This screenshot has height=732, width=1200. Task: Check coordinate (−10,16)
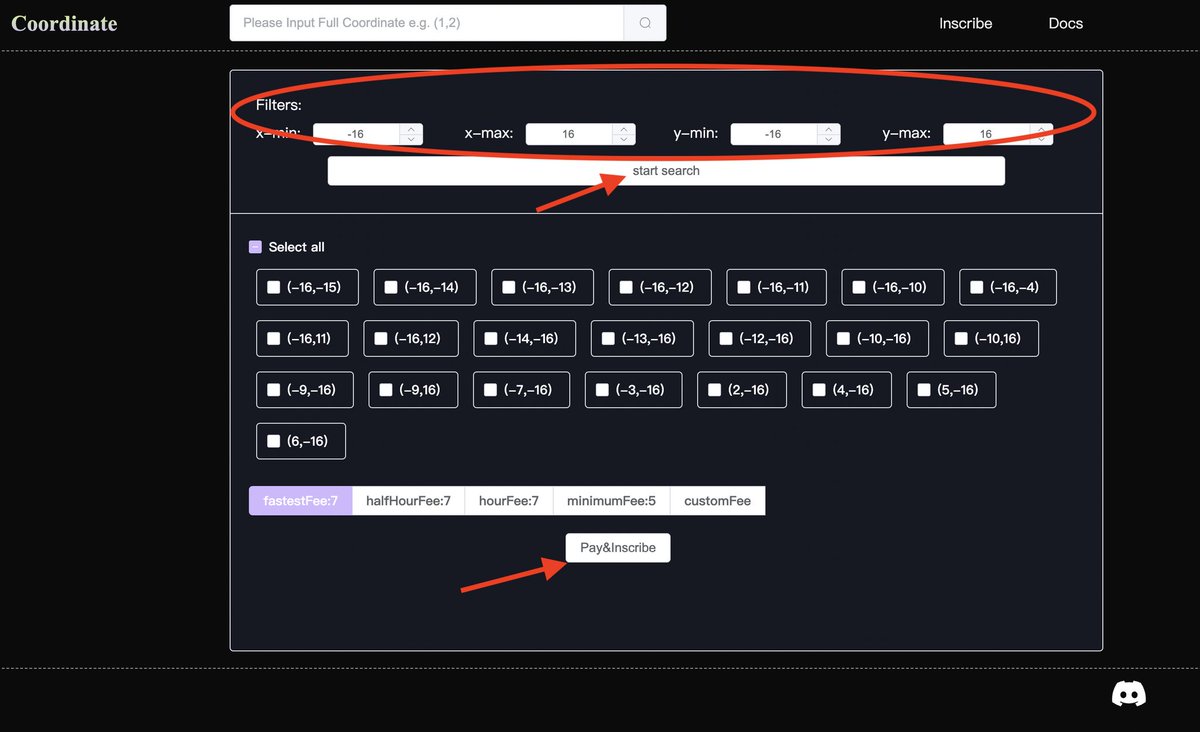point(961,339)
